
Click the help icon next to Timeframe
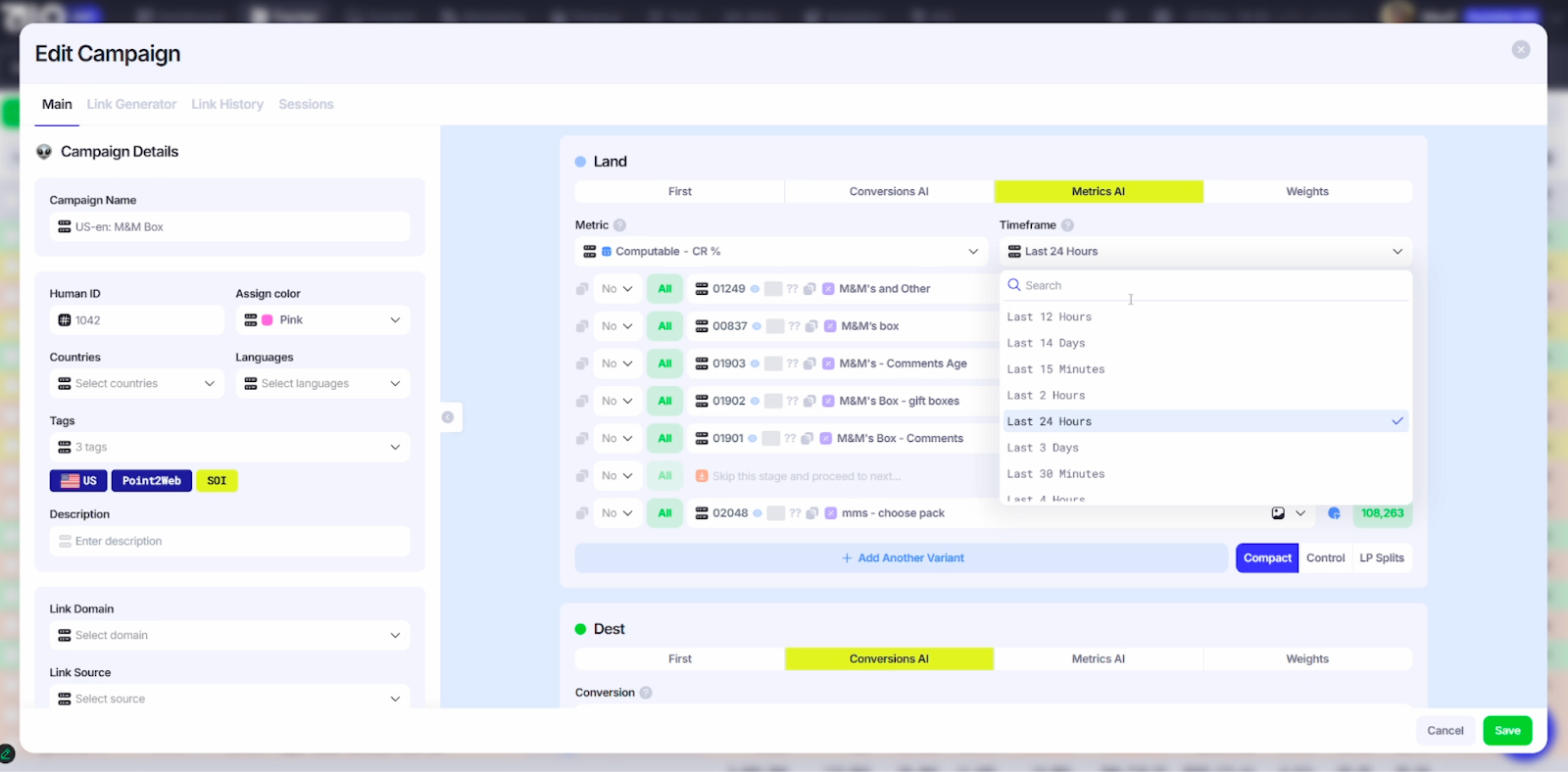(1067, 225)
